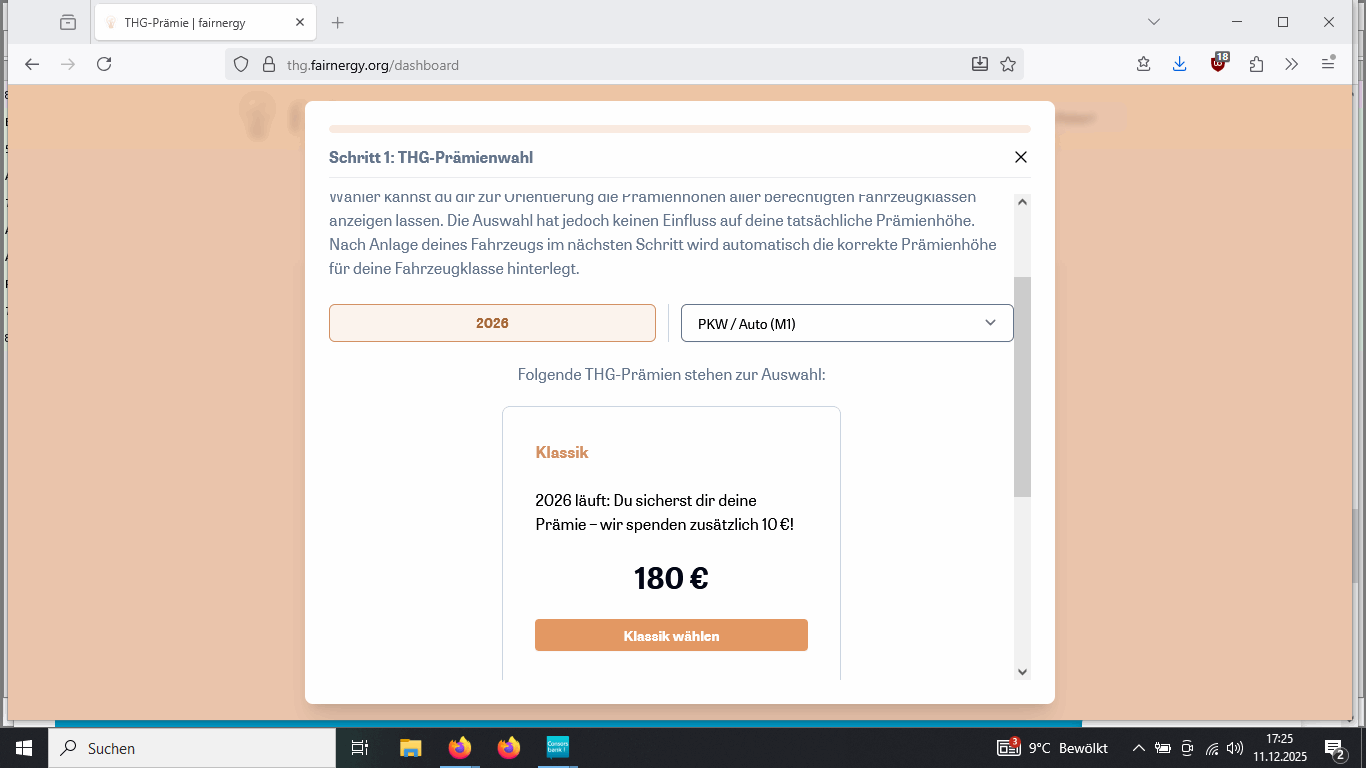Open a new tab with the plus button

click(337, 22)
